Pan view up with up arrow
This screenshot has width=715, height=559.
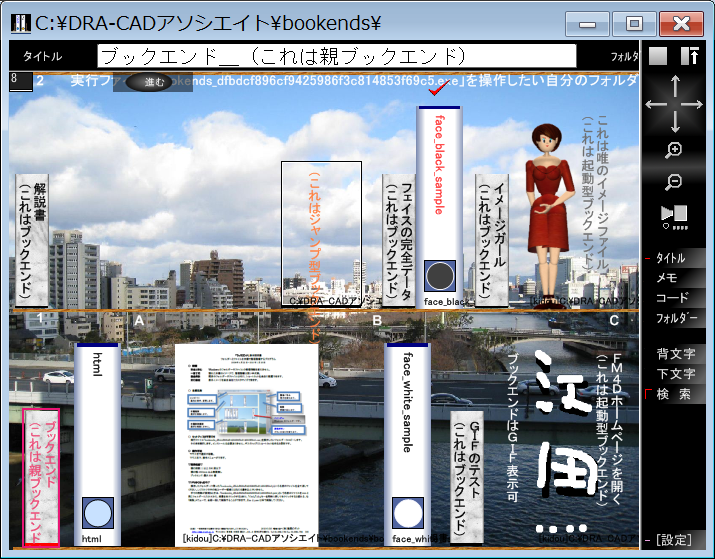[675, 85]
